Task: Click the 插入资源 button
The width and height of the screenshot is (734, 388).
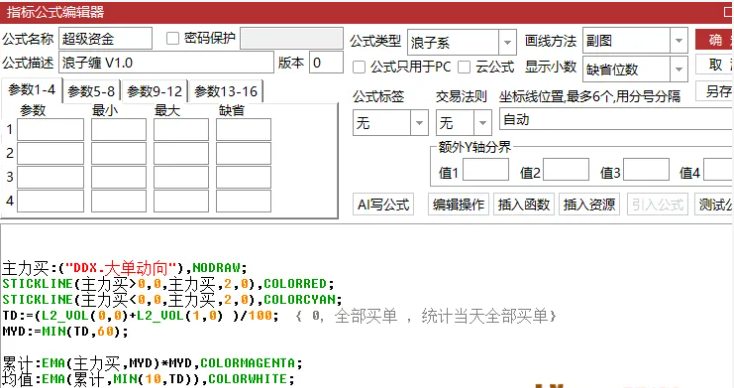Action: pyautogui.click(x=589, y=205)
